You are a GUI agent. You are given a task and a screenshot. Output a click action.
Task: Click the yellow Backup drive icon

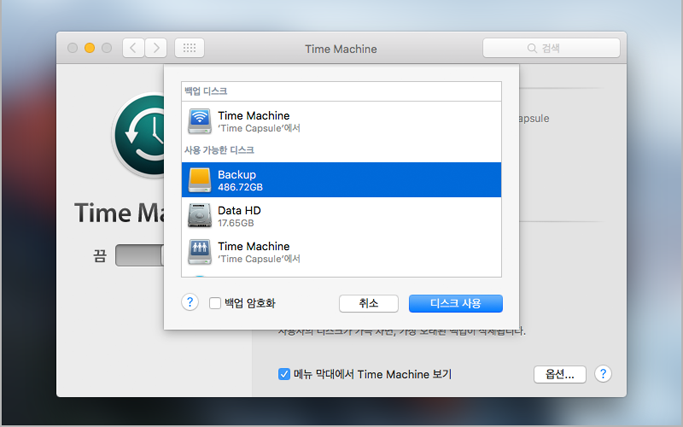tap(199, 180)
